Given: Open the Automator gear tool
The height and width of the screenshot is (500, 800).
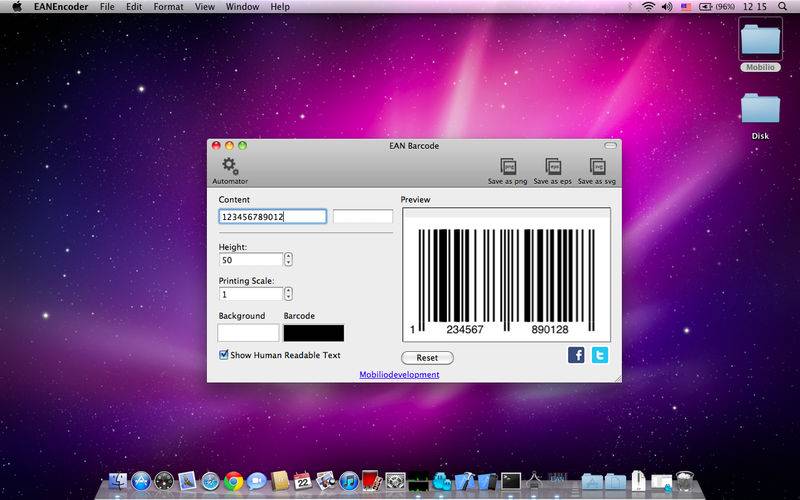Looking at the screenshot, I should coord(230,166).
